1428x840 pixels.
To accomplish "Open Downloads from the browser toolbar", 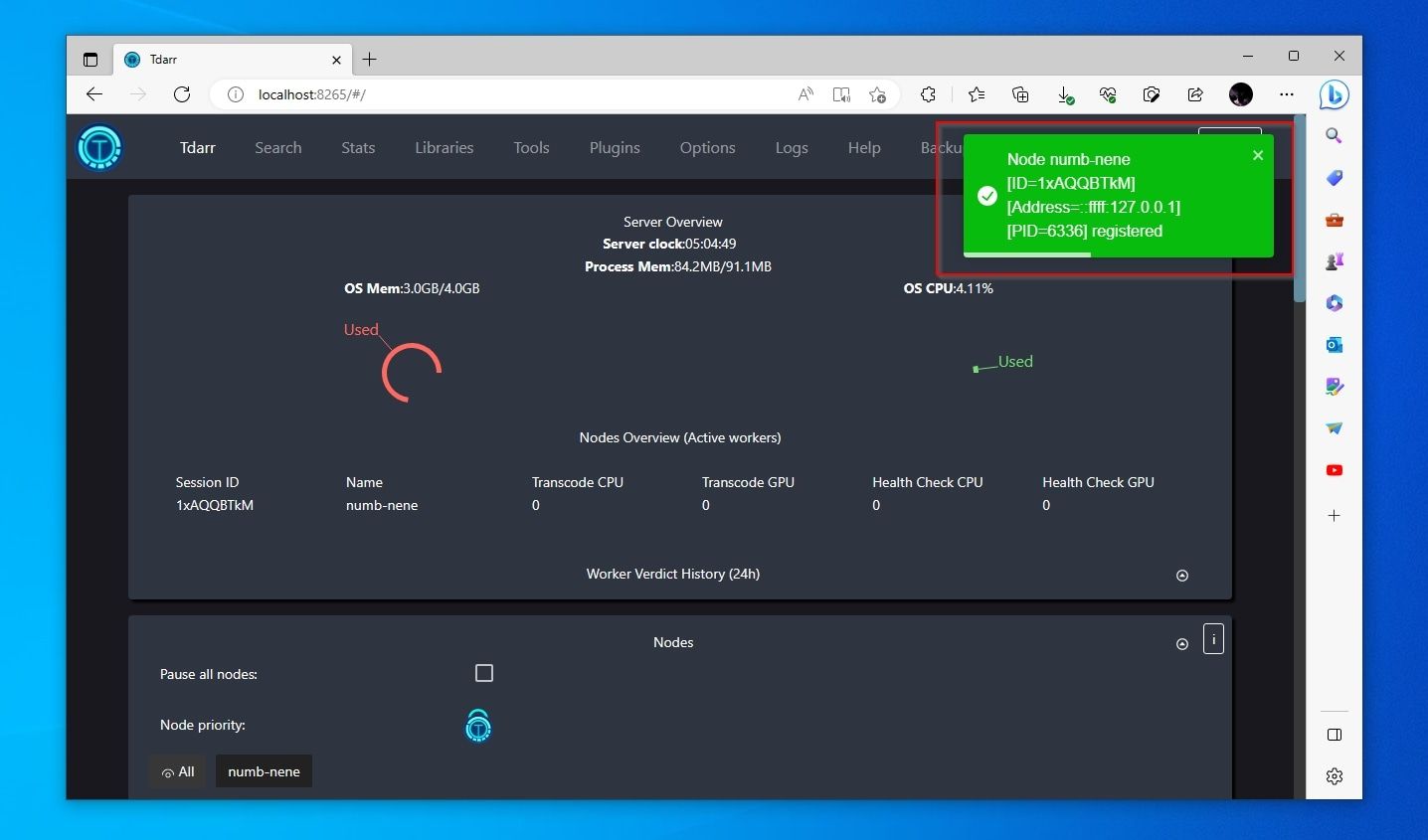I will click(1064, 94).
